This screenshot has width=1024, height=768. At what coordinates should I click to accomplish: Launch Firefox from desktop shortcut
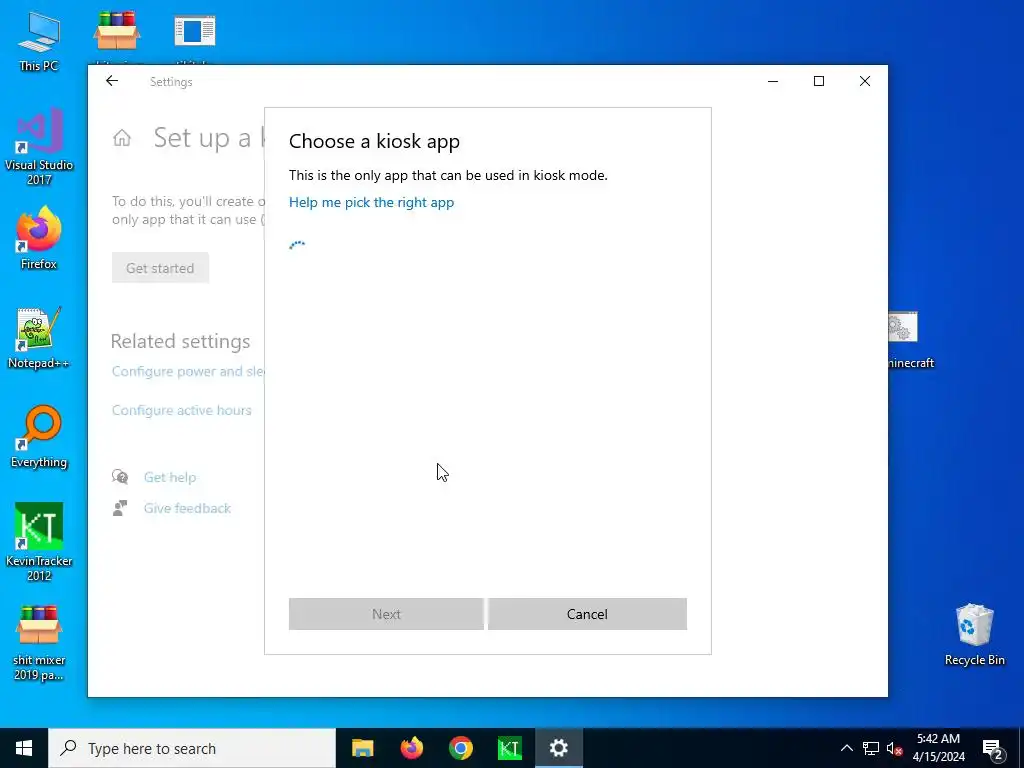(39, 238)
